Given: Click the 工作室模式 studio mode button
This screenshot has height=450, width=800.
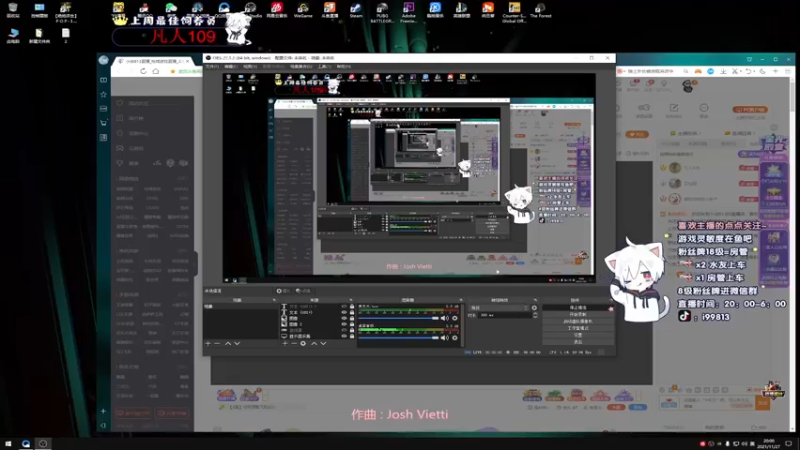Looking at the screenshot, I should click(x=578, y=328).
